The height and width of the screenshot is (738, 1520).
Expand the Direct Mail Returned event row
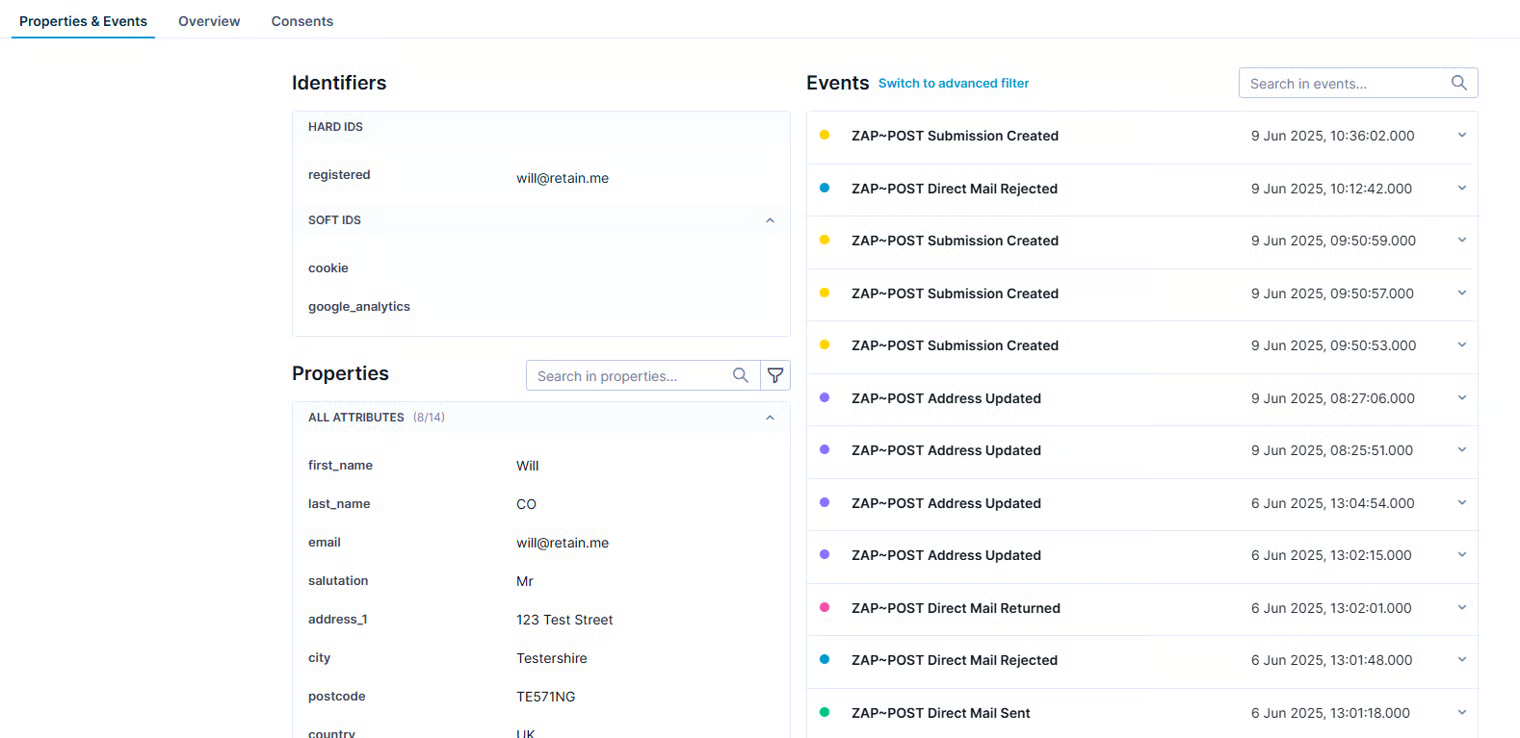(x=1461, y=607)
